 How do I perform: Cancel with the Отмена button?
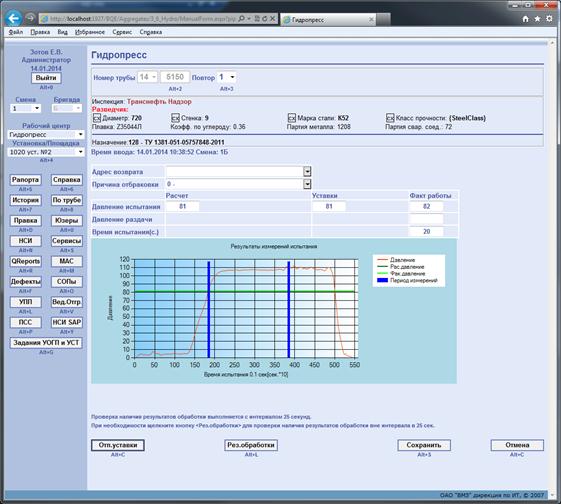(x=517, y=445)
